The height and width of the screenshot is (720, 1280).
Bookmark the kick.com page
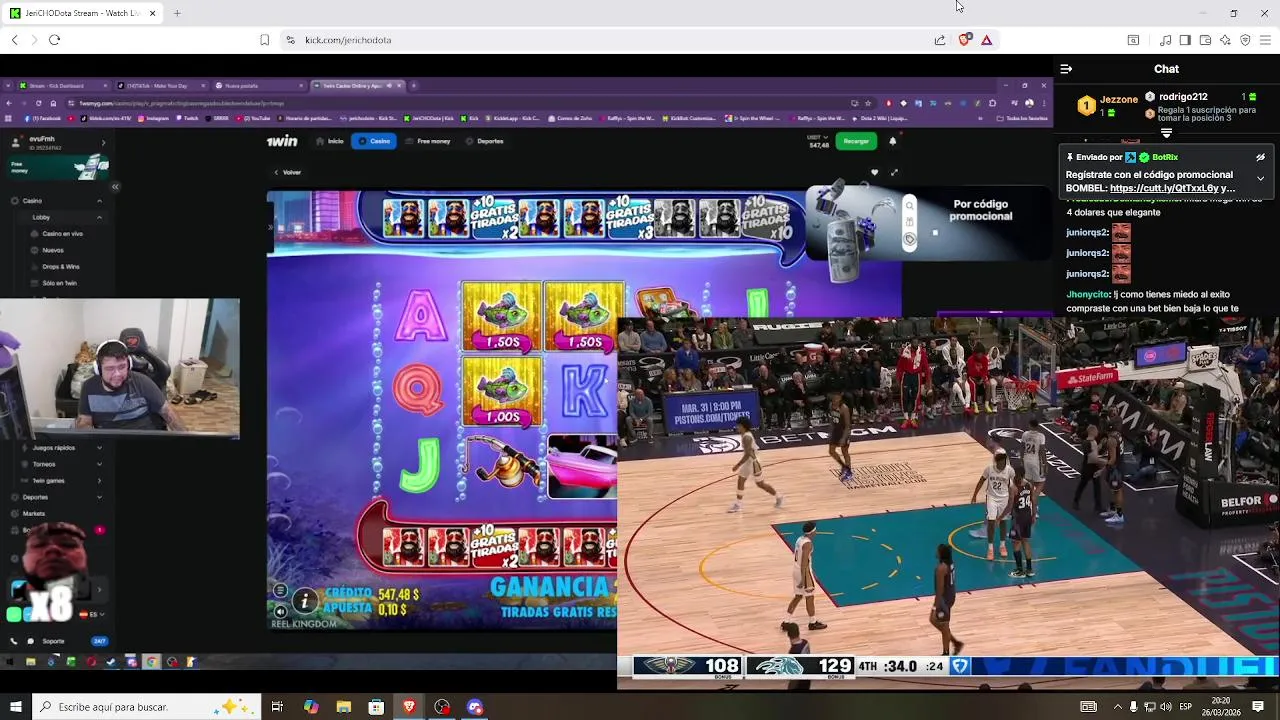tap(265, 40)
